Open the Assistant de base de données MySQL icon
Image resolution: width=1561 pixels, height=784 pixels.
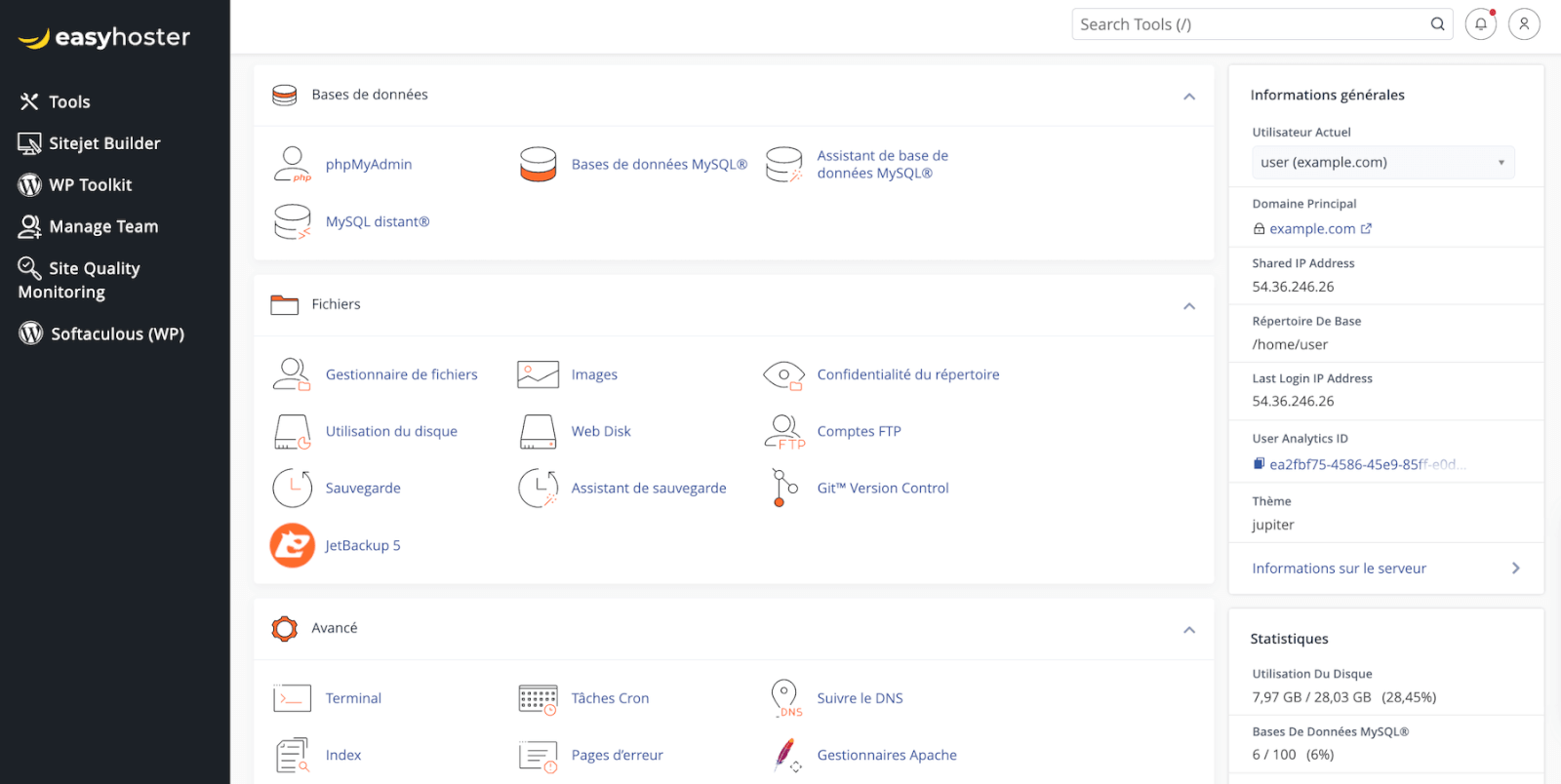pyautogui.click(x=783, y=165)
